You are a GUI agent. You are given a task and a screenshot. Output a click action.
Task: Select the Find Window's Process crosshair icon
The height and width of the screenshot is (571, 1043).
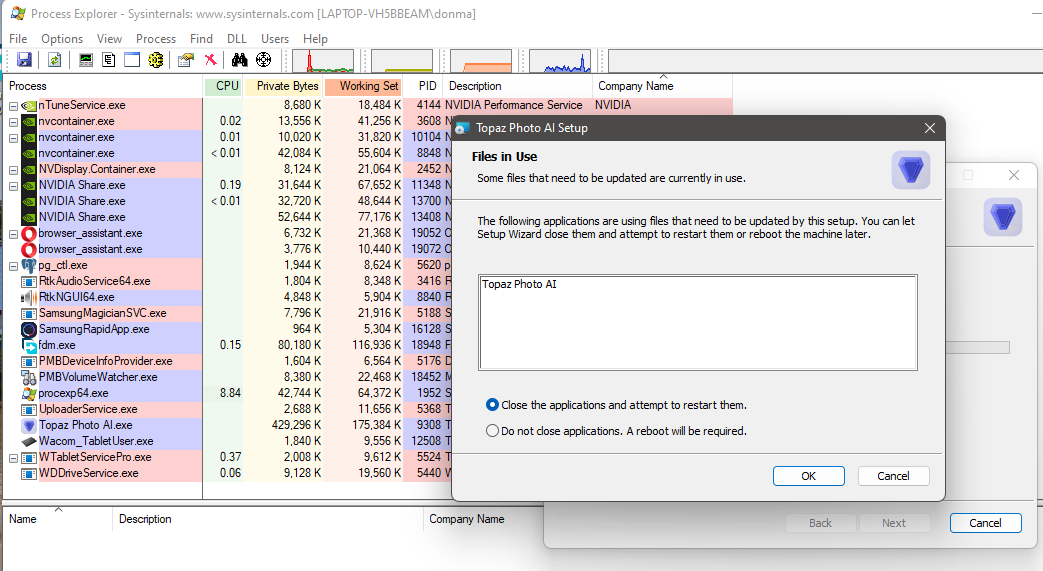263,60
